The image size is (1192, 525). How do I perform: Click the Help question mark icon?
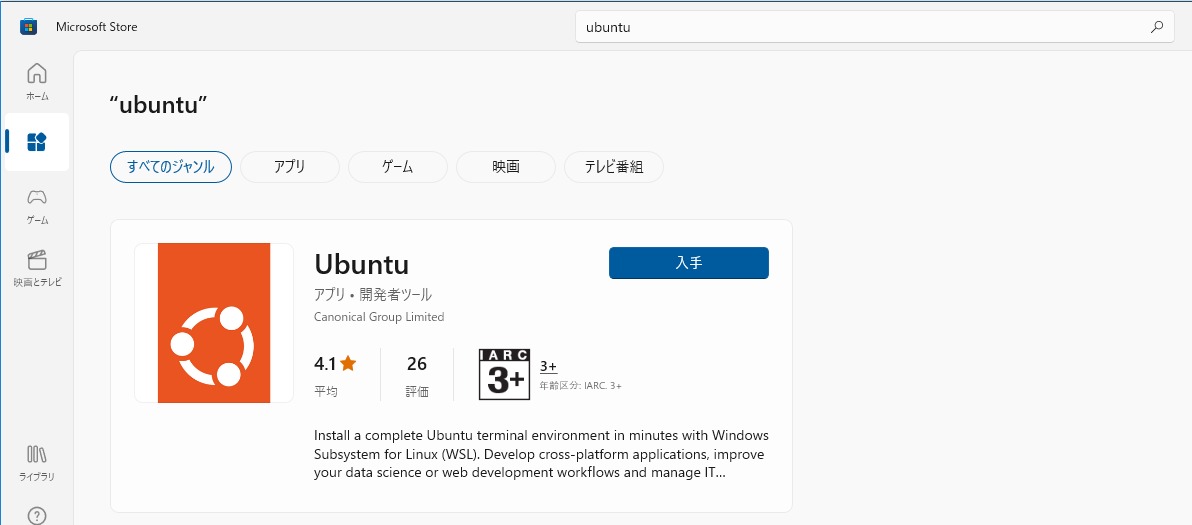coord(36,516)
